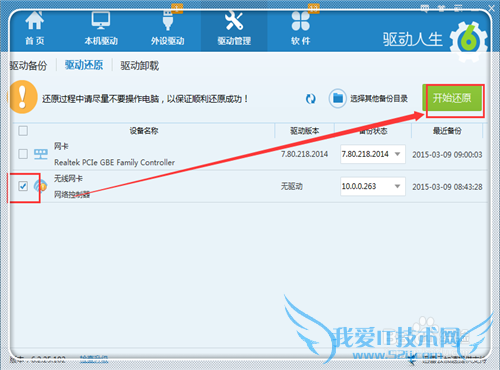Open the 10.0.0.263 backup version dropdown

point(373,186)
